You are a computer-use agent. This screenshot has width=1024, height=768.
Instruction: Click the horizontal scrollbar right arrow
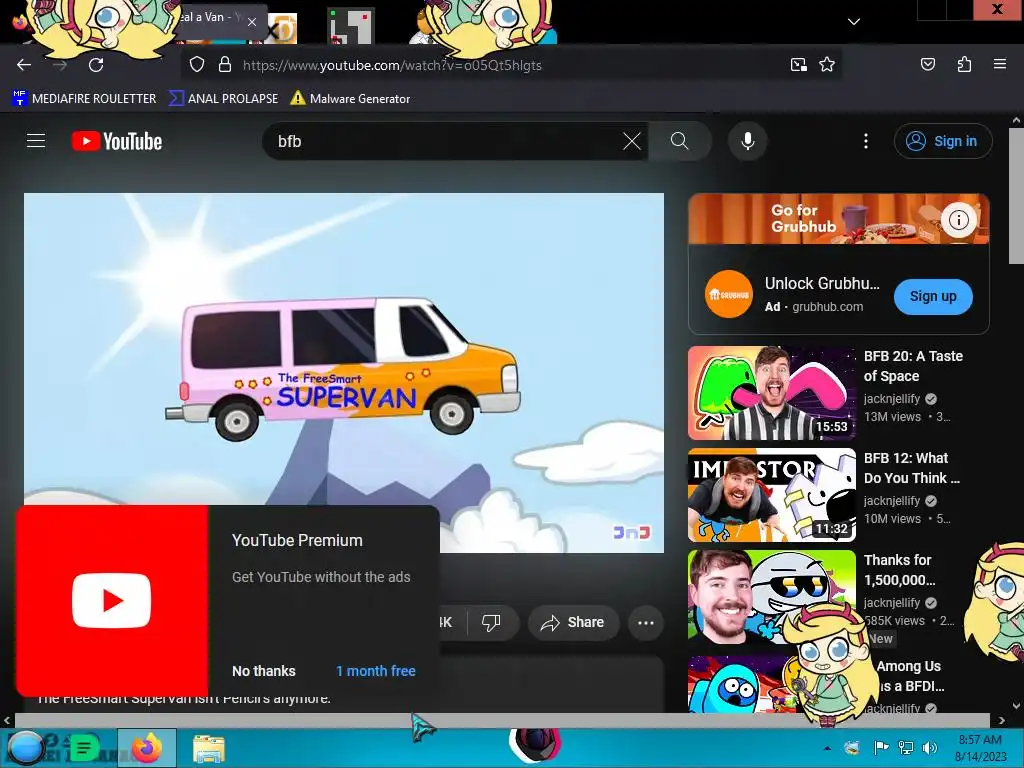pyautogui.click(x=1002, y=720)
